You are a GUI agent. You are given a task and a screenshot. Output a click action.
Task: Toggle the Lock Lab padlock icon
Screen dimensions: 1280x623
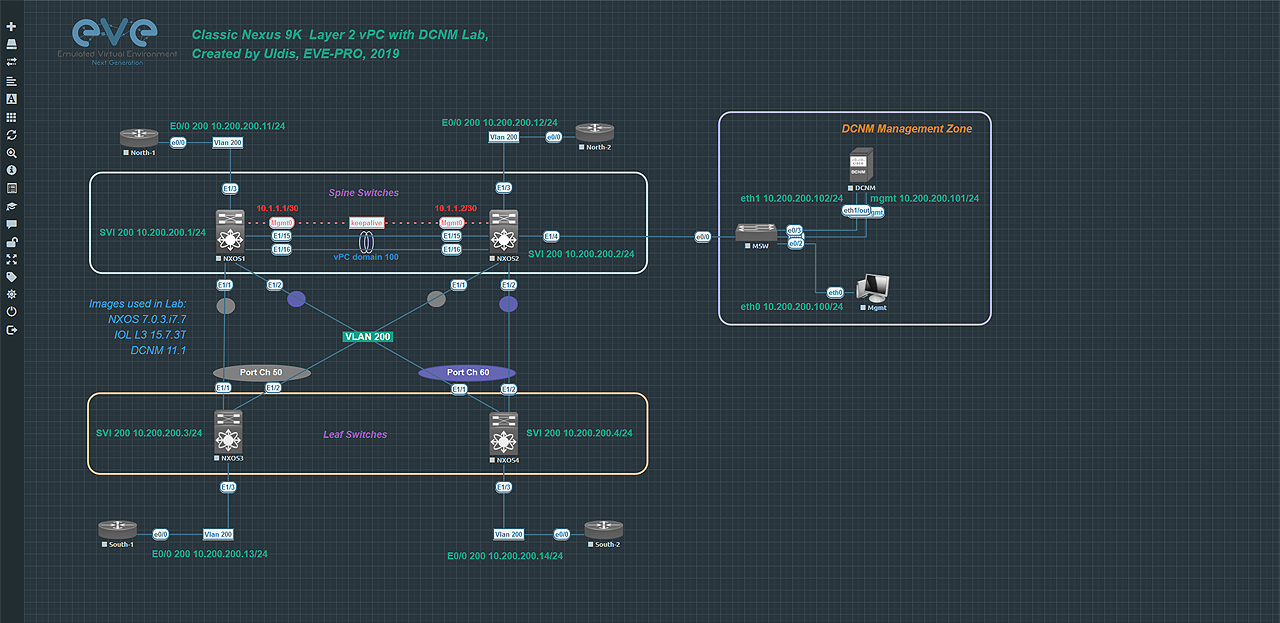tap(11, 241)
